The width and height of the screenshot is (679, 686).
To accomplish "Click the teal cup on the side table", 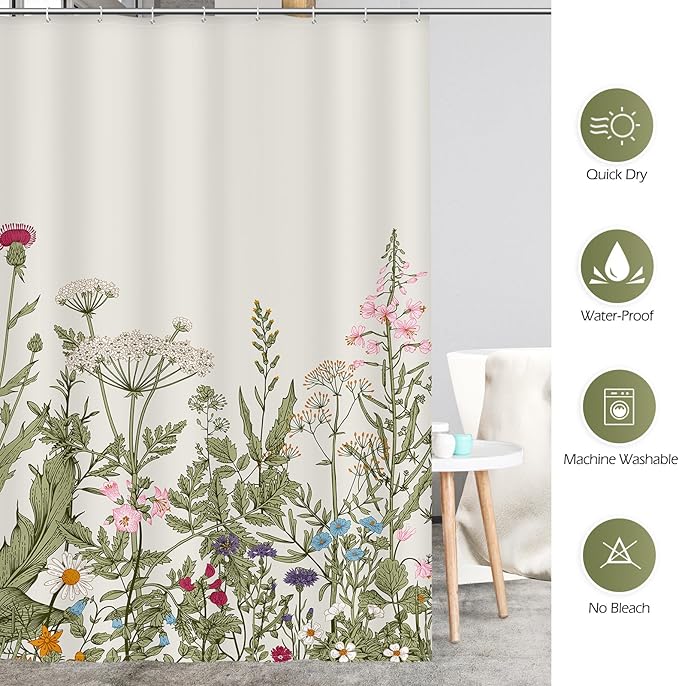I will [x=462, y=444].
